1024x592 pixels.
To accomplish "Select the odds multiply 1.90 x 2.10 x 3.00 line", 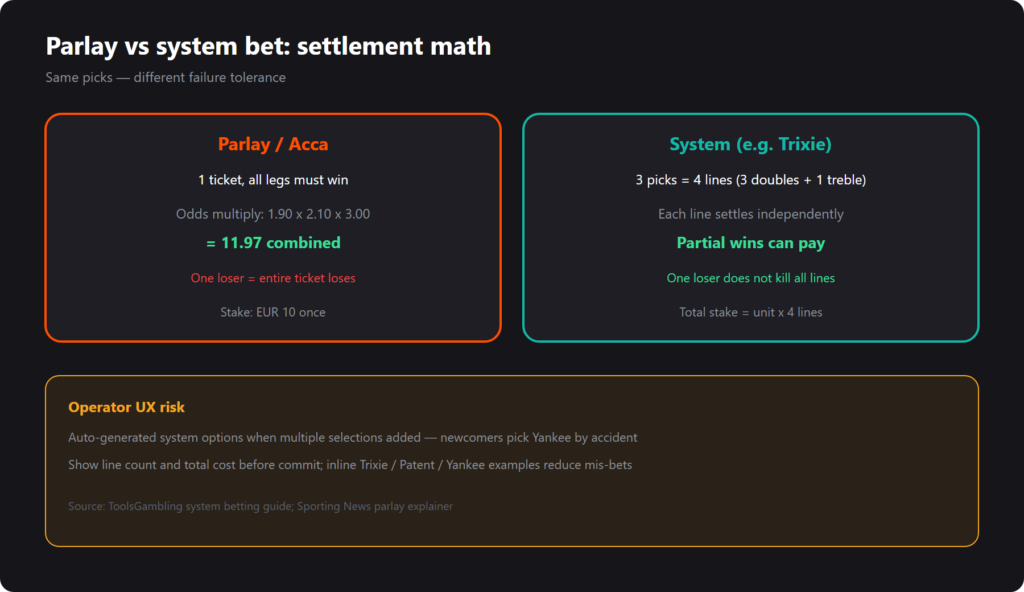I will pyautogui.click(x=273, y=214).
